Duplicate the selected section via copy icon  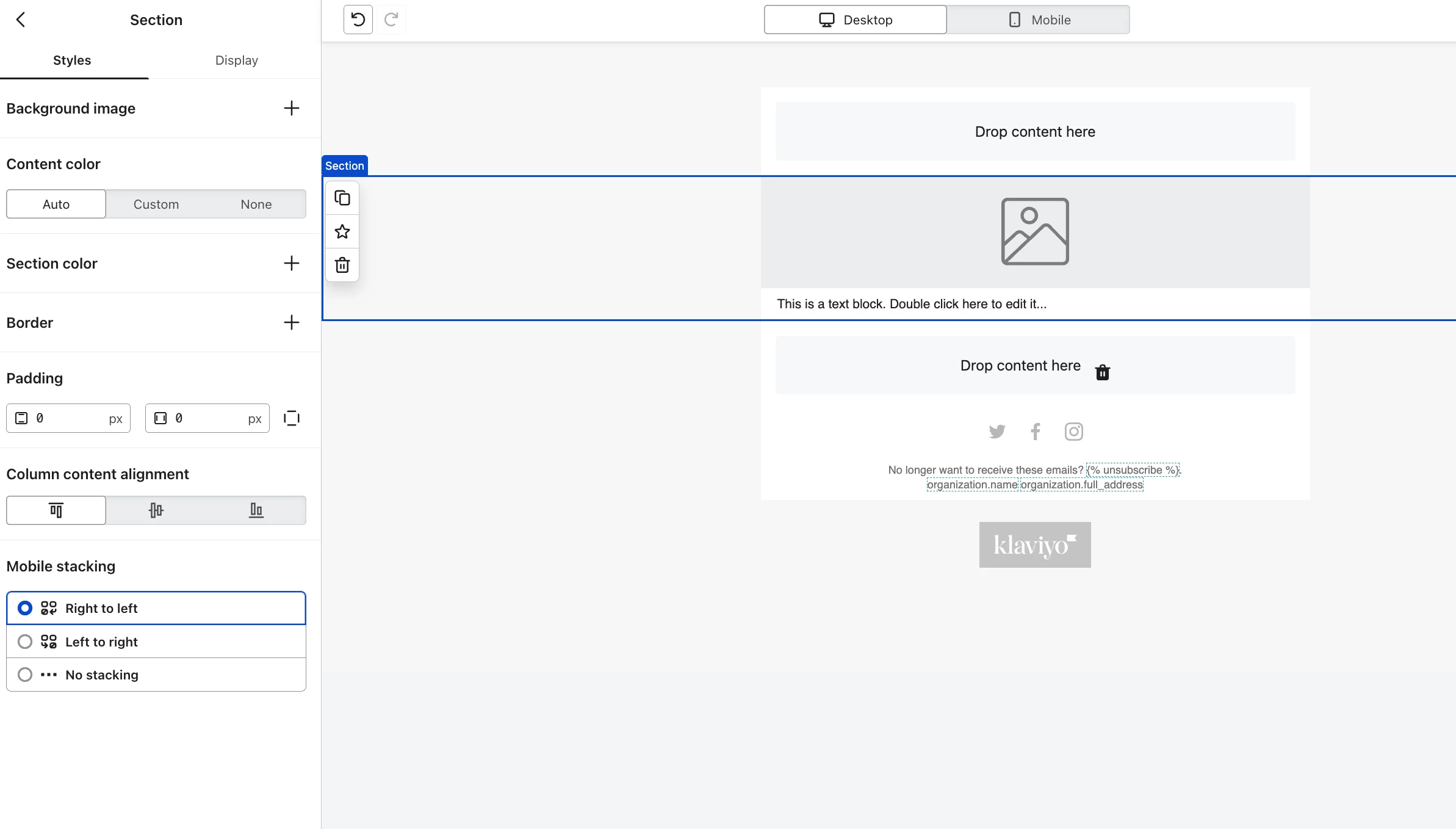click(342, 198)
